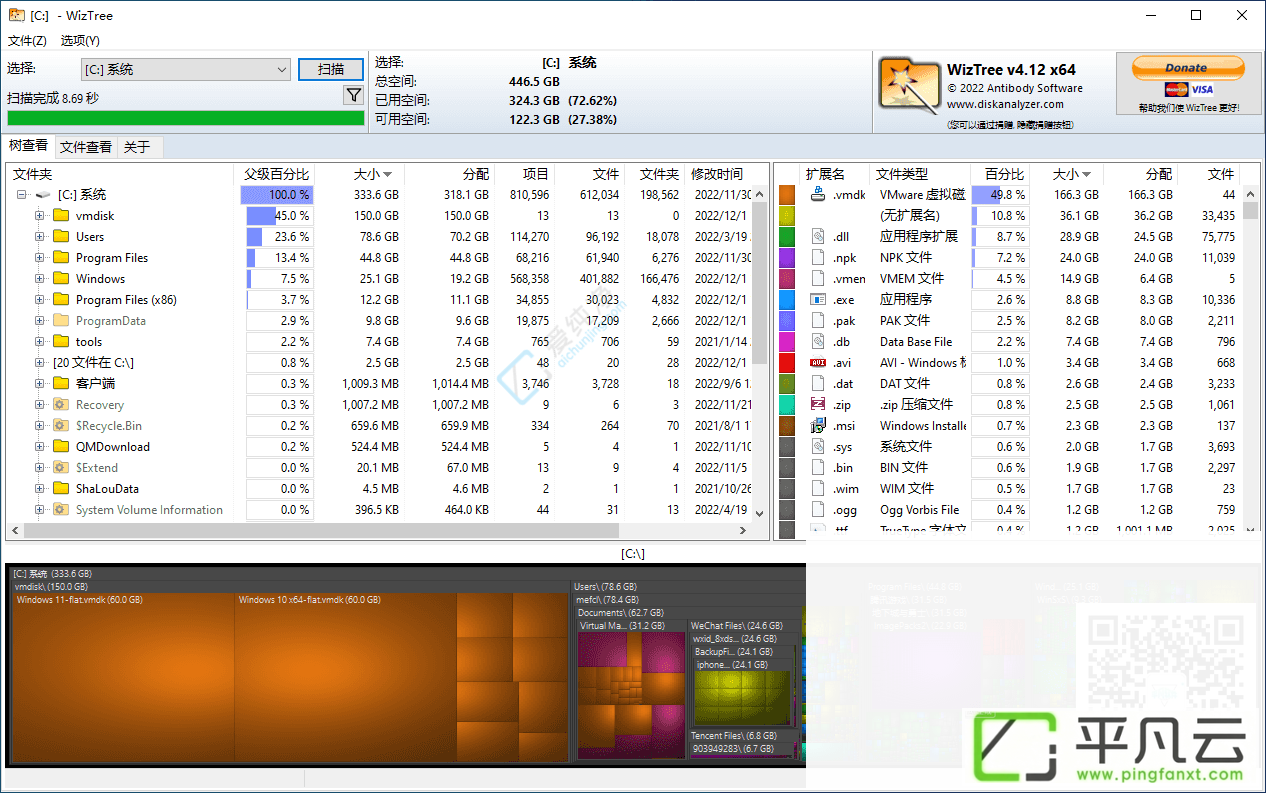Click the WizTree title bar app icon
This screenshot has width=1266, height=793.
click(x=16, y=15)
